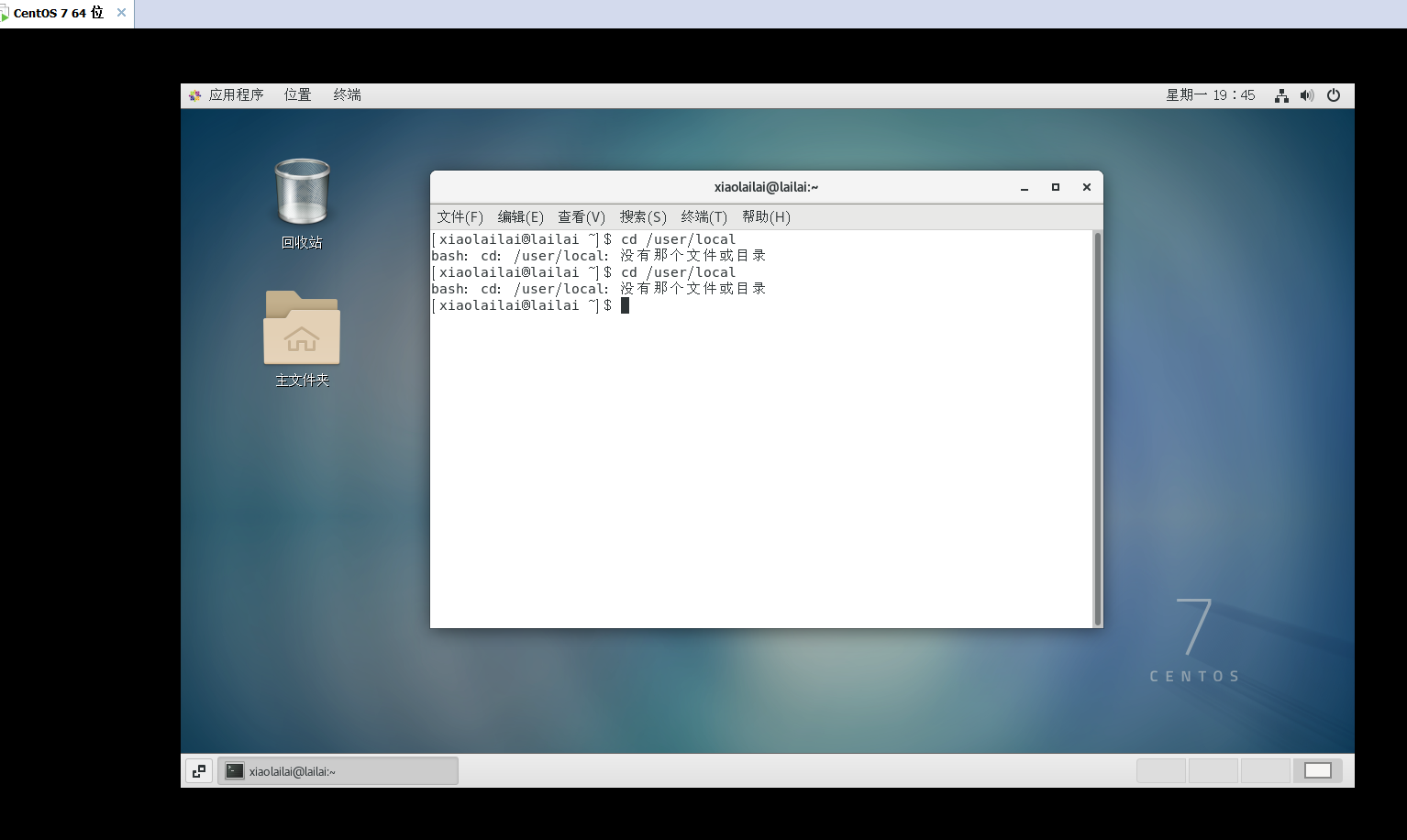Click the network connection icon in top panel
Viewport: 1407px width, 840px height.
click(x=1281, y=95)
